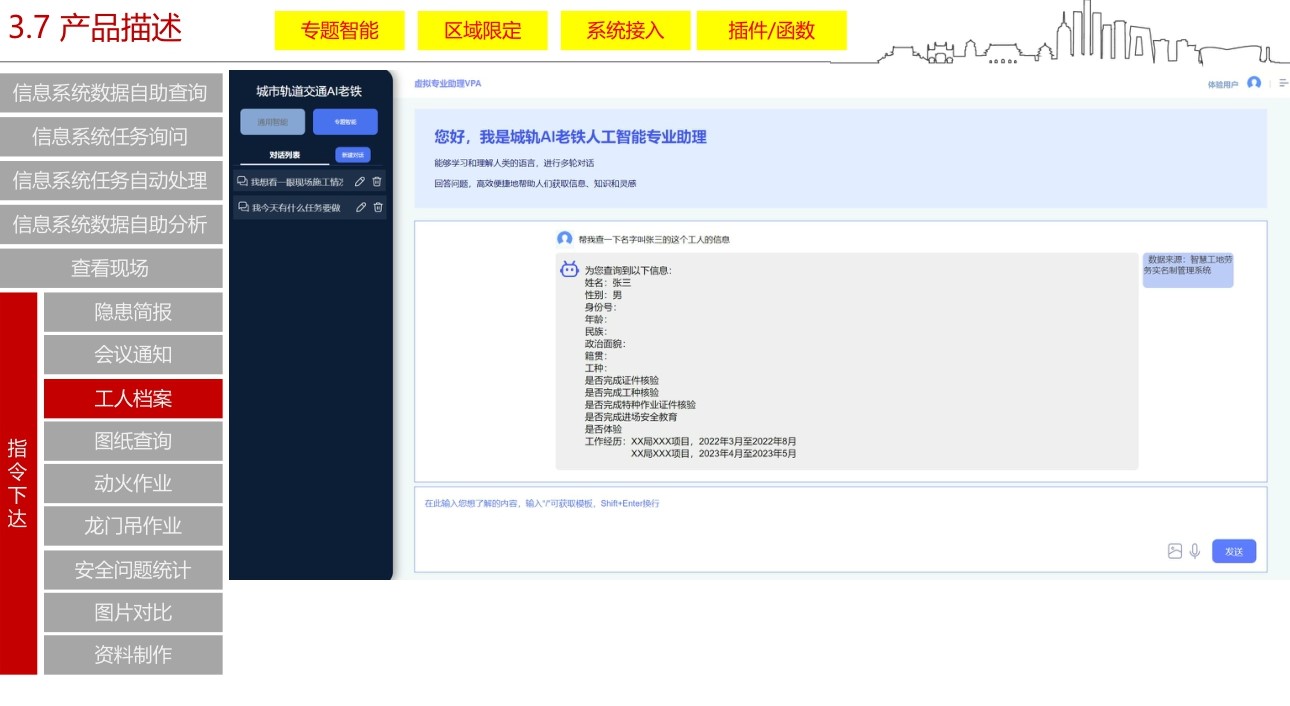The height and width of the screenshot is (706, 1290).
Task: Switch to 专题智能 mode in sidebar
Action: tap(345, 122)
